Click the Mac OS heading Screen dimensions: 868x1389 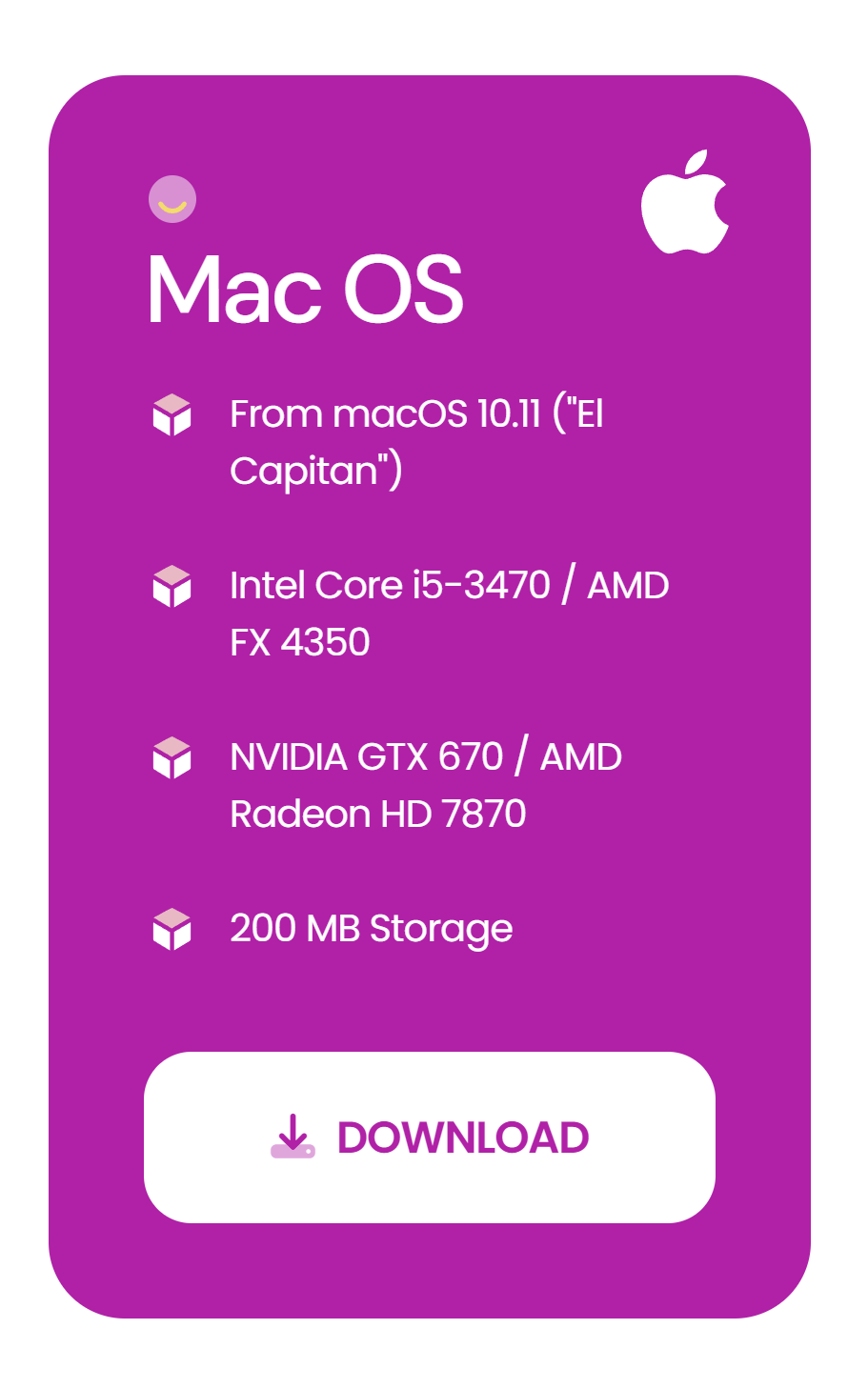[x=305, y=290]
